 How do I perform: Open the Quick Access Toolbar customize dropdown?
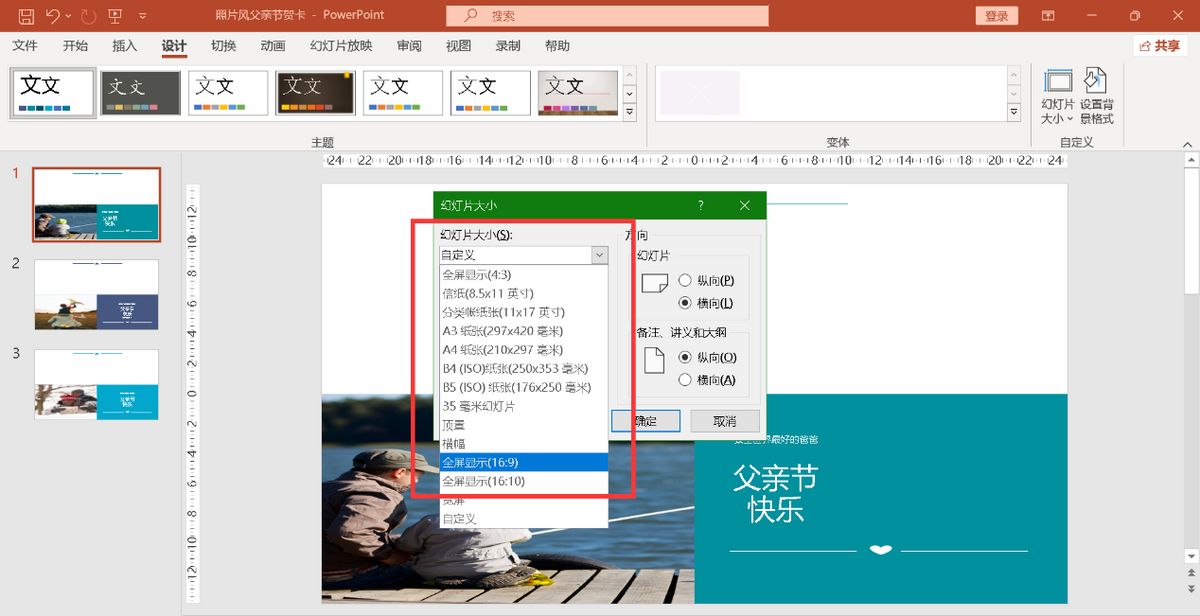tap(141, 15)
